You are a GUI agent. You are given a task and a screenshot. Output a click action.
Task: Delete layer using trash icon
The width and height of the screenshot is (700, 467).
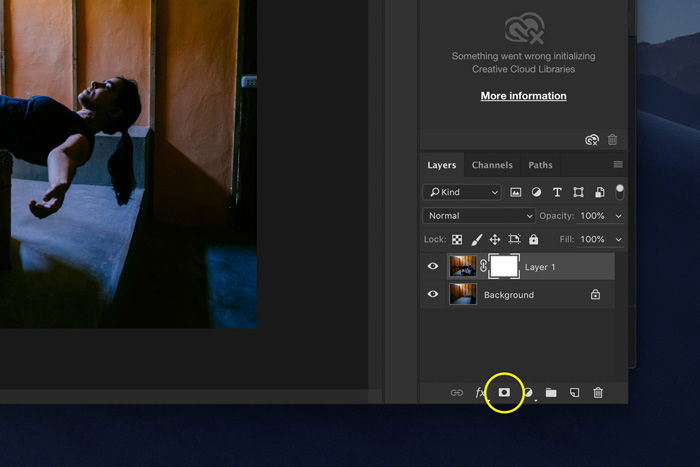[x=598, y=392]
